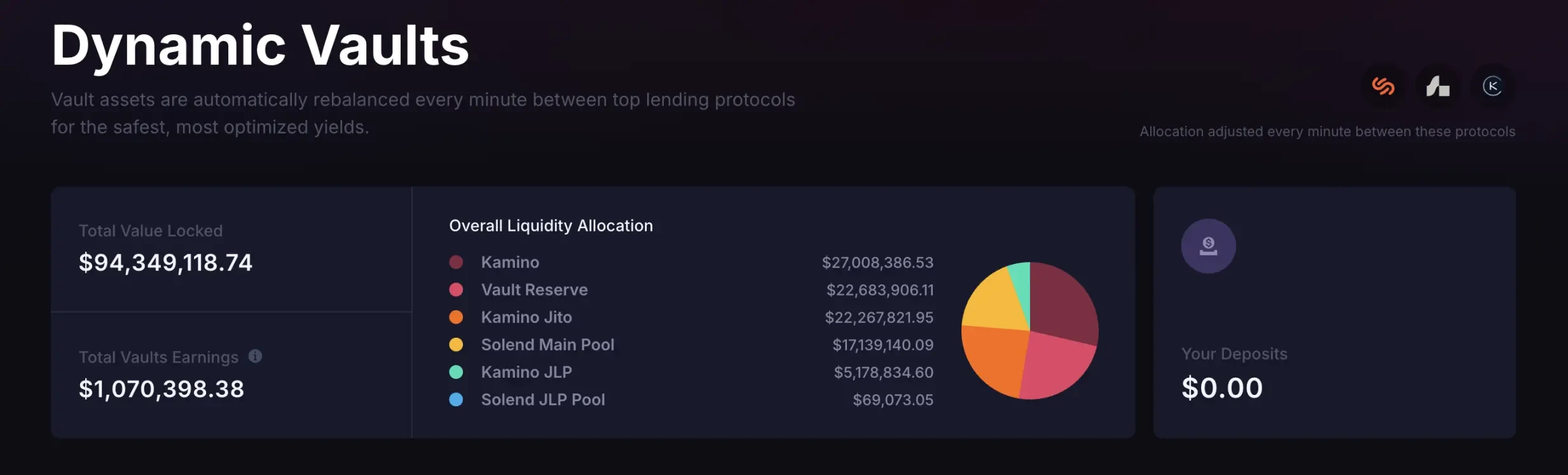Click the dark red Kamino legend dot
This screenshot has height=475, width=1568.
(x=457, y=262)
